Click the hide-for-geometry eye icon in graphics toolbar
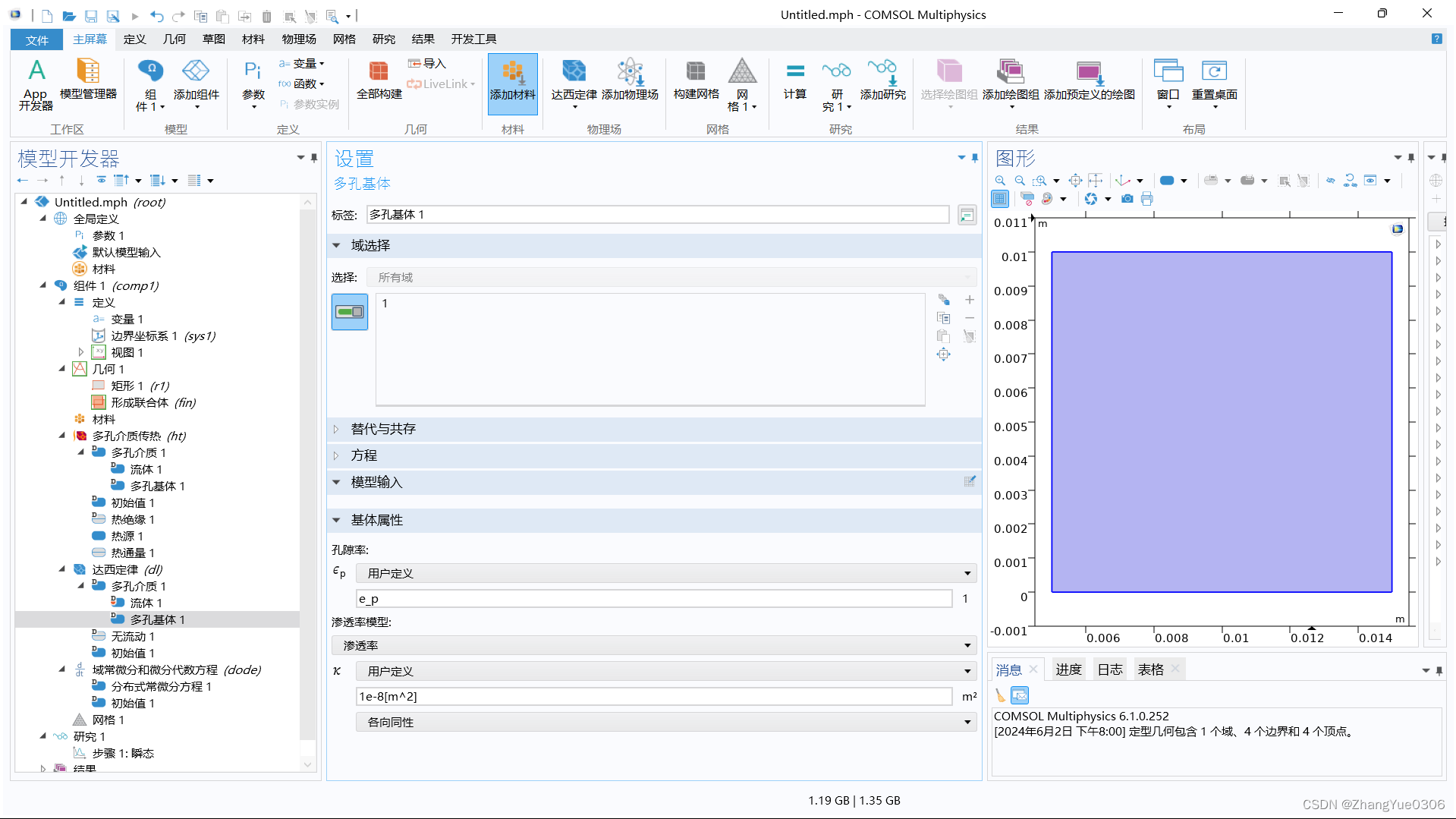1456x819 pixels. pyautogui.click(x=1330, y=181)
